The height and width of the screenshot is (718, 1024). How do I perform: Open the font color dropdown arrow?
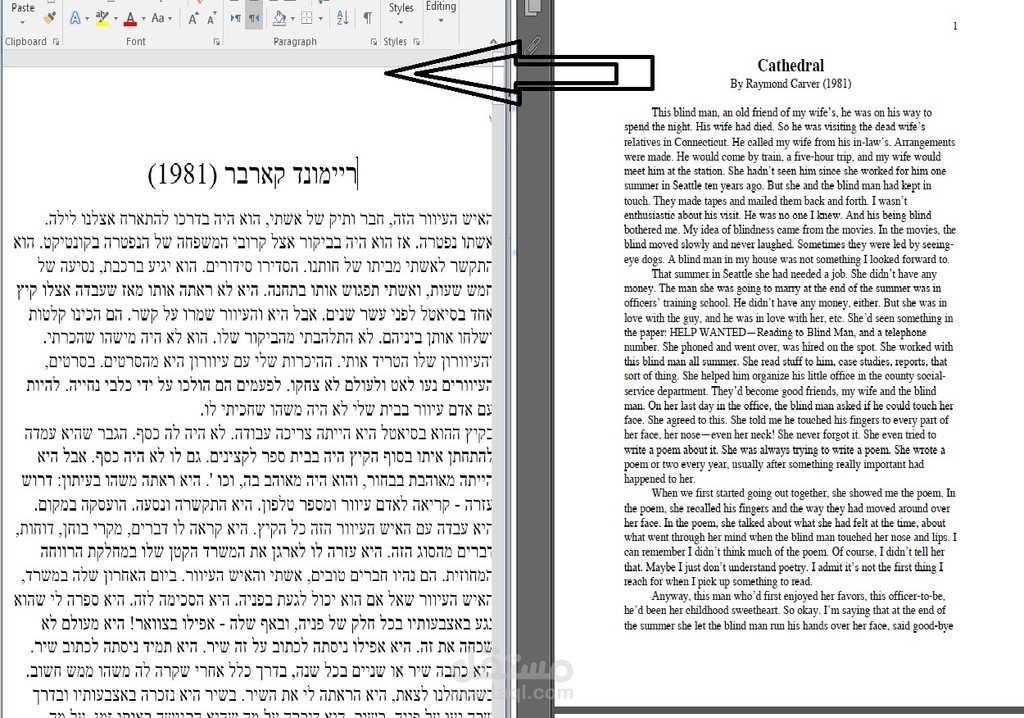coord(143,19)
